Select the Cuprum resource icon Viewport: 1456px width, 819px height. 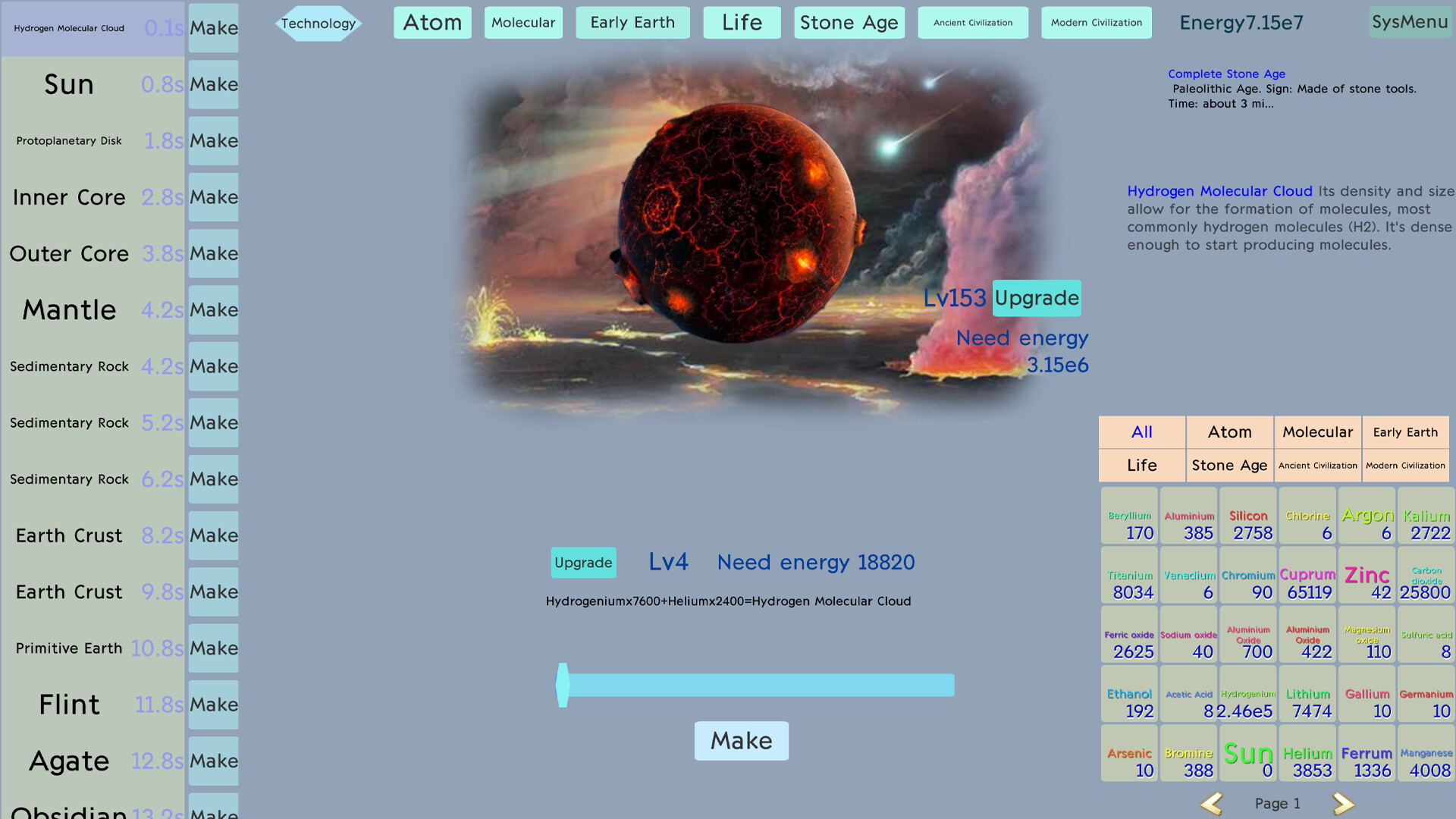1307,575
